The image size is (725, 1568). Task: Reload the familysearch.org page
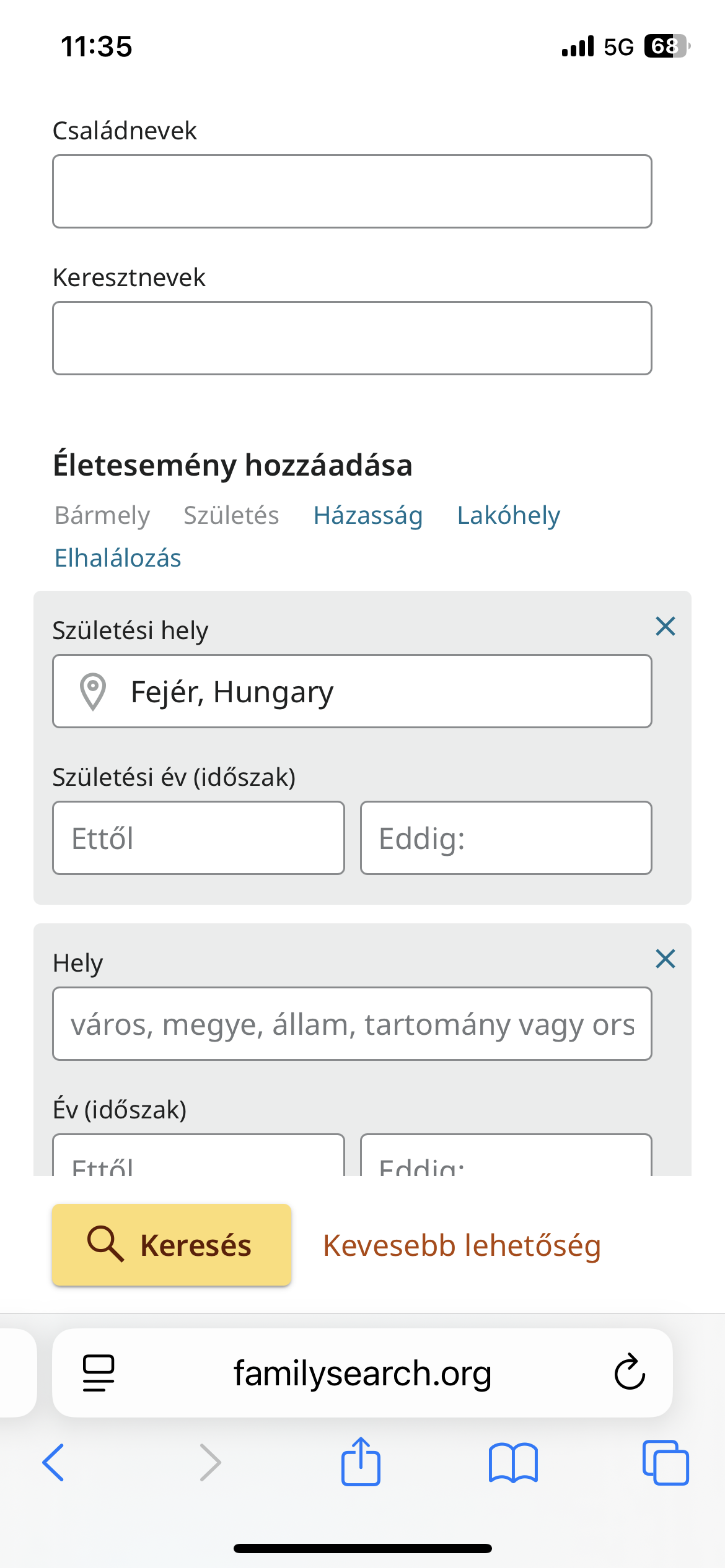630,1372
